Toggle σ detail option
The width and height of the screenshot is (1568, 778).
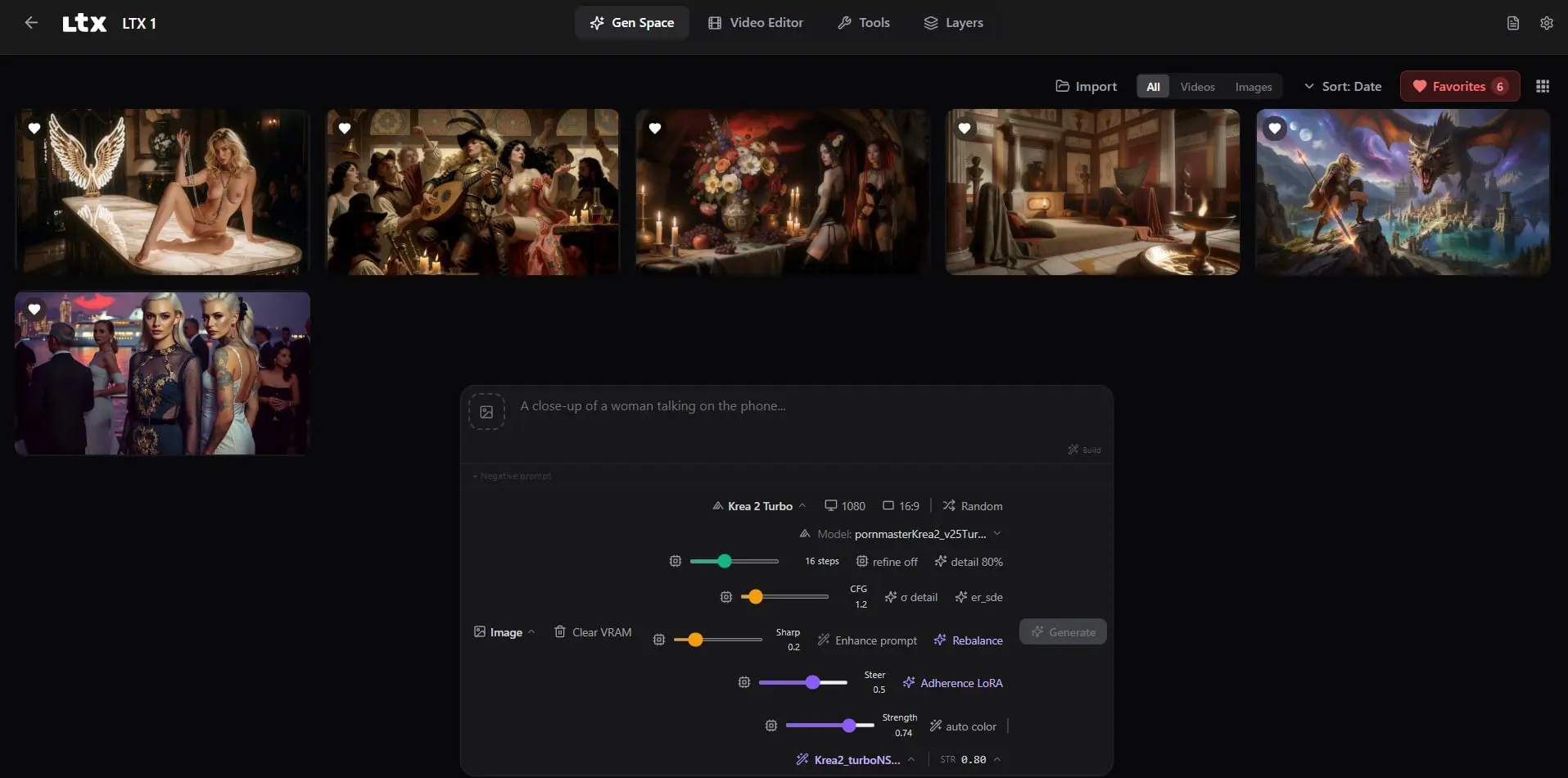pos(911,597)
